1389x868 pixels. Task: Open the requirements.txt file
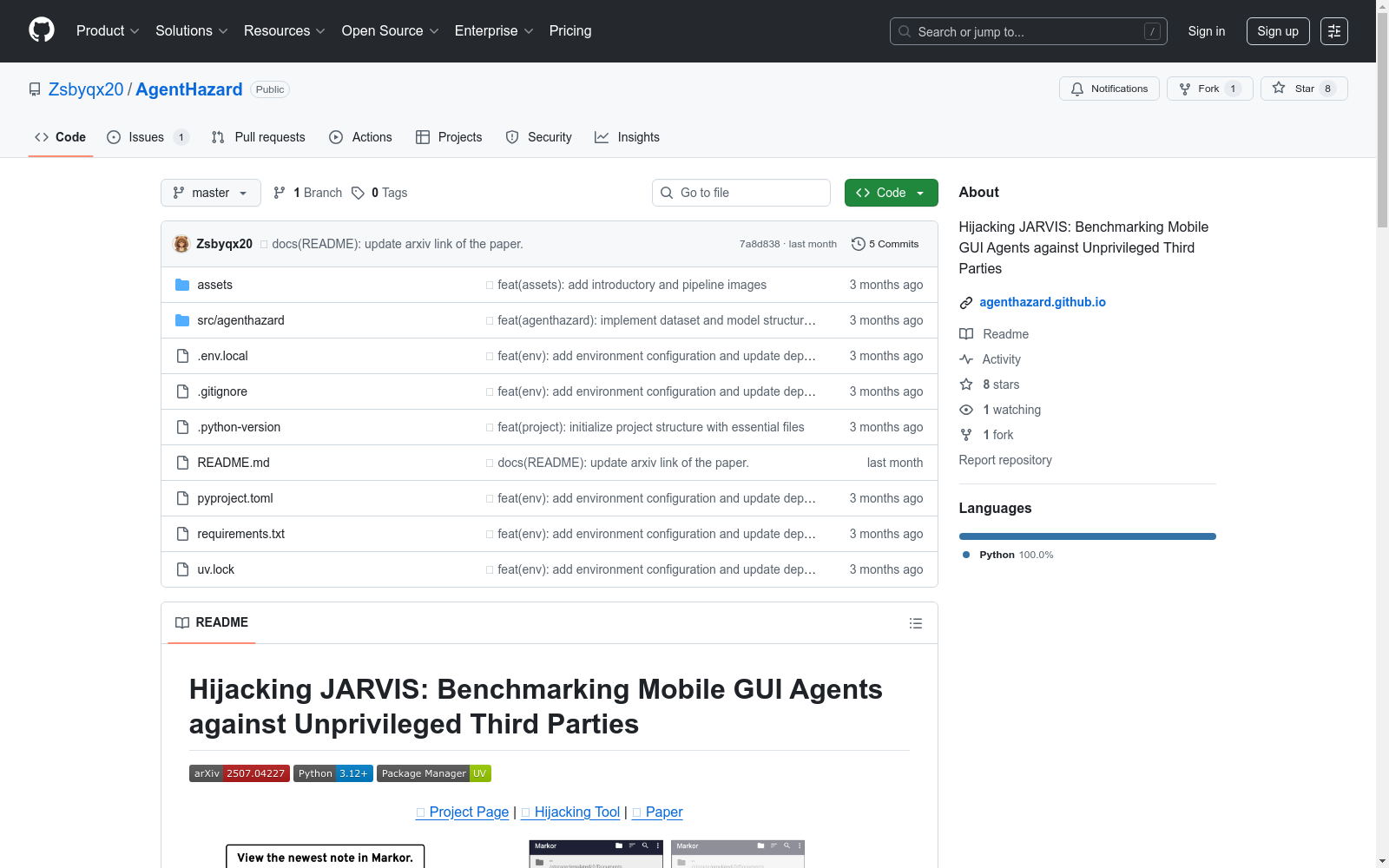pos(240,534)
